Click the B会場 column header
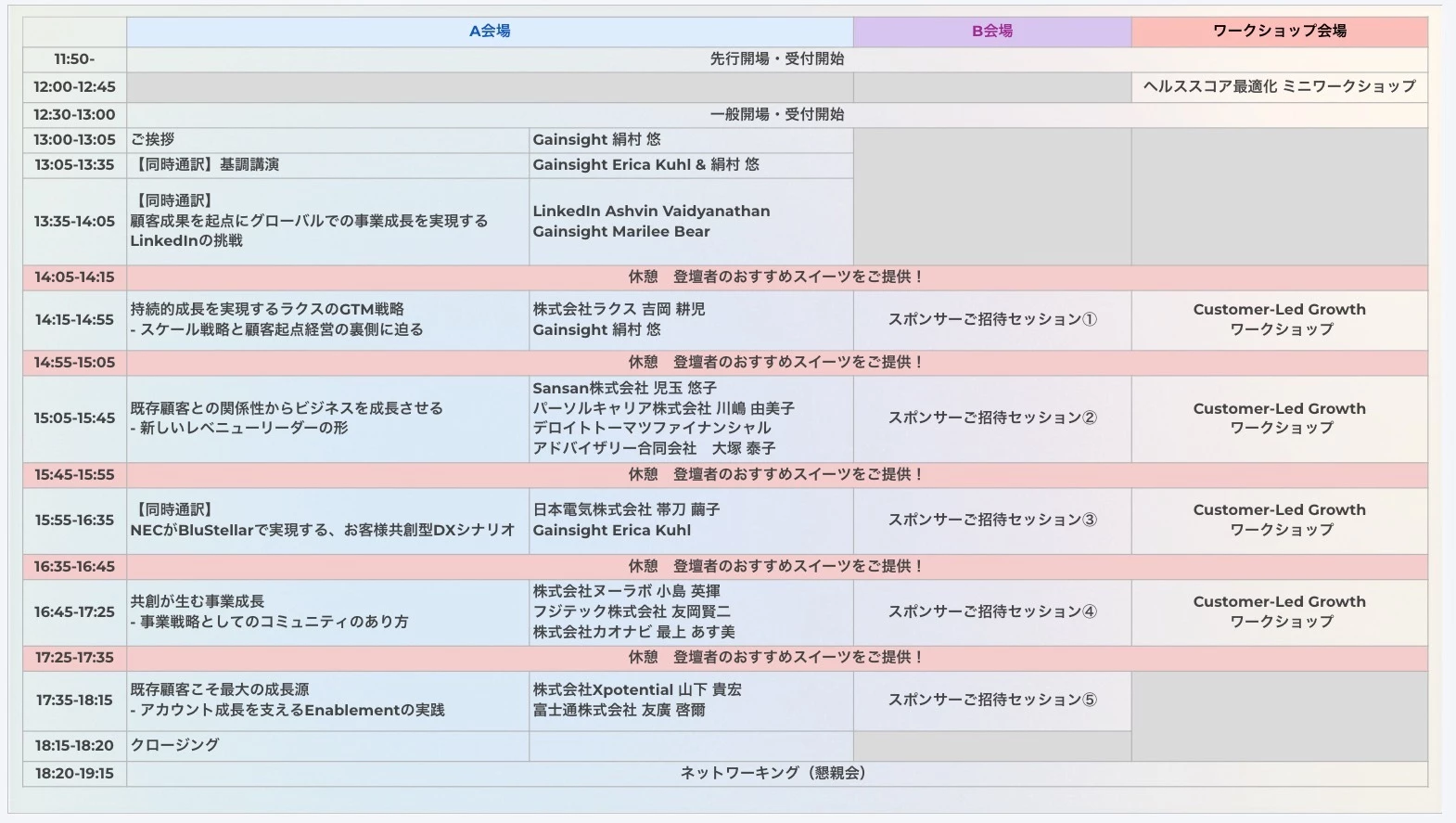1456x823 pixels. click(992, 32)
